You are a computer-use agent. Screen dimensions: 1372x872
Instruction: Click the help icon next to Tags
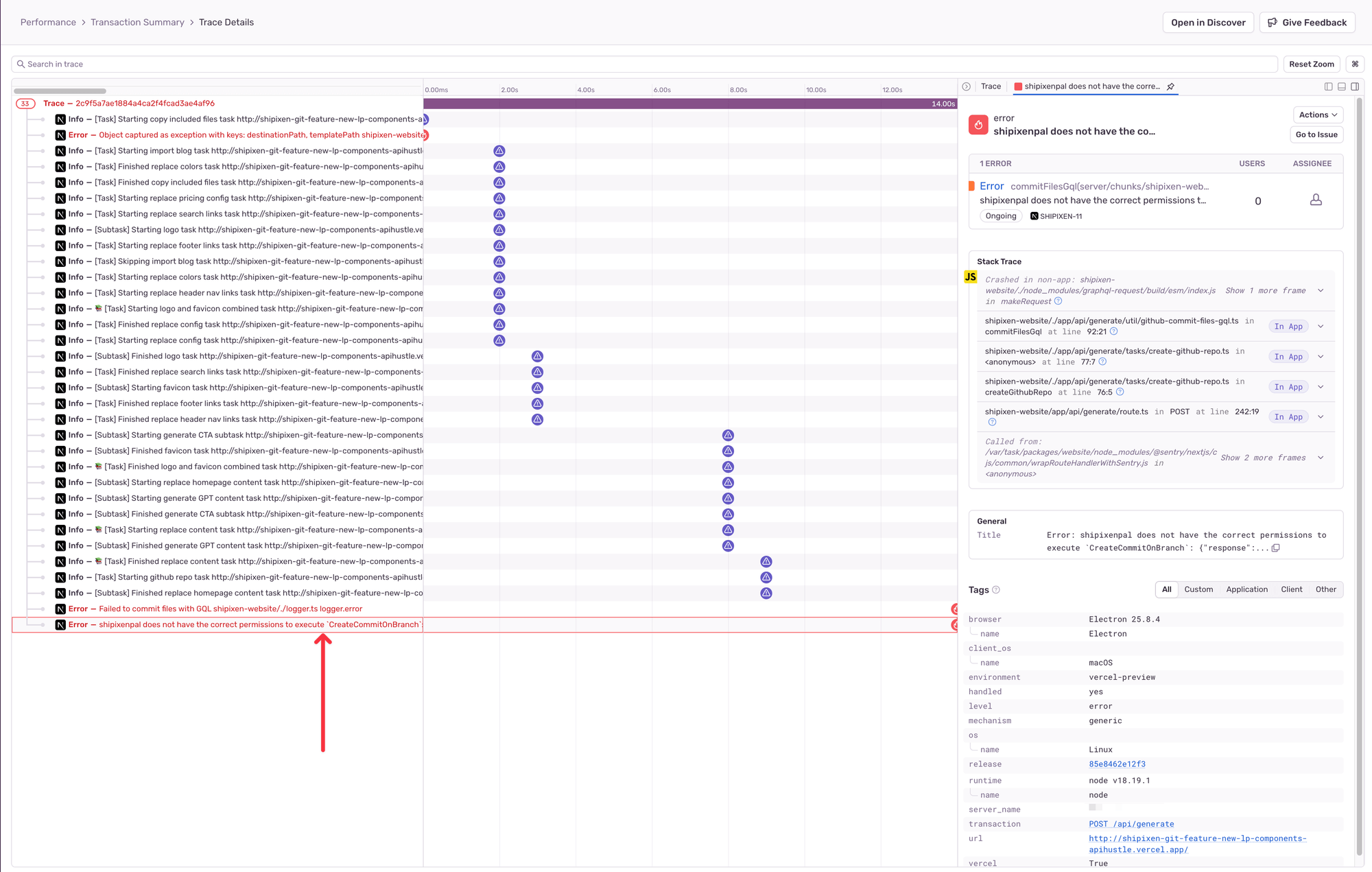[x=996, y=590]
